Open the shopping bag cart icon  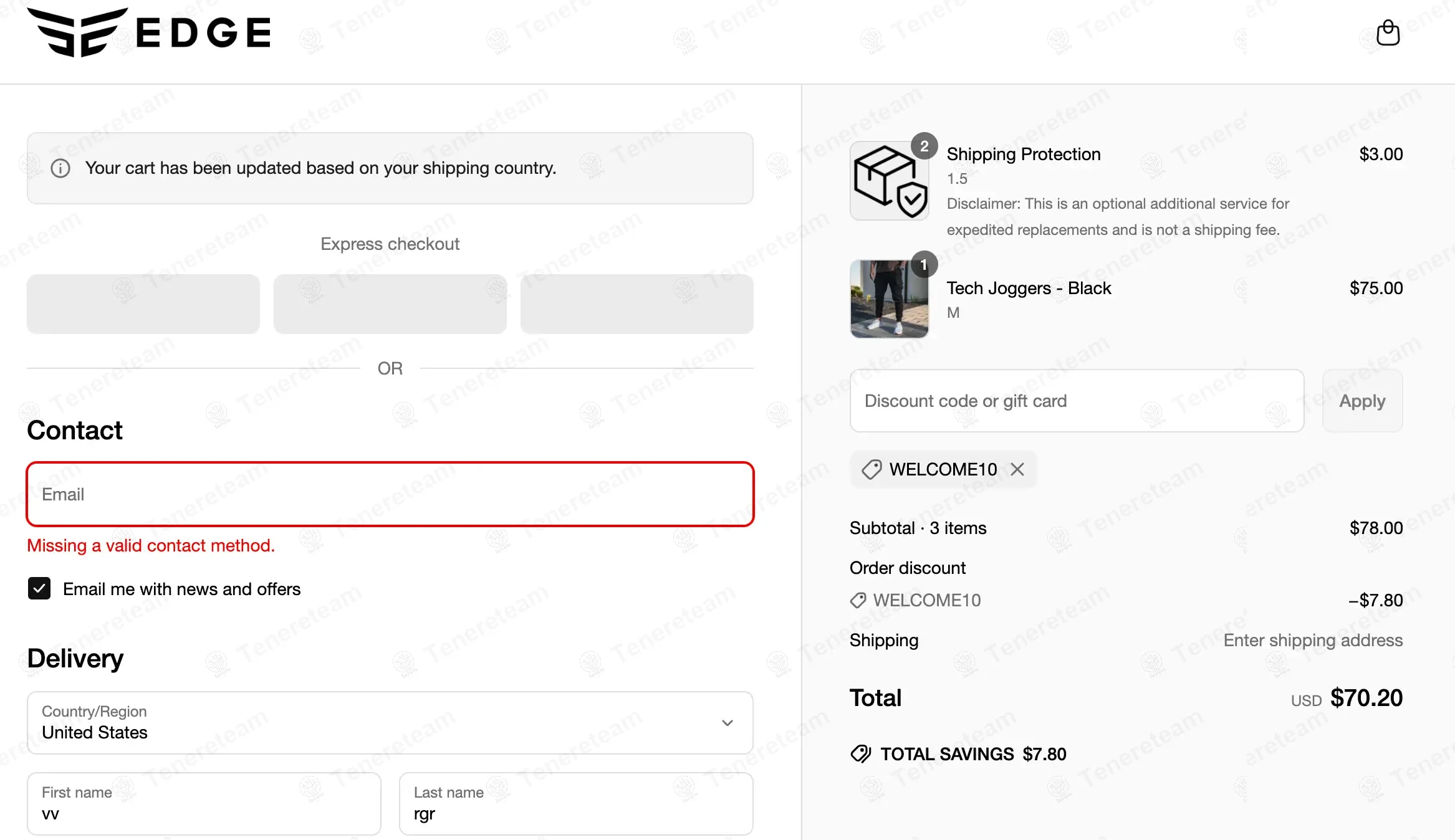[1388, 33]
